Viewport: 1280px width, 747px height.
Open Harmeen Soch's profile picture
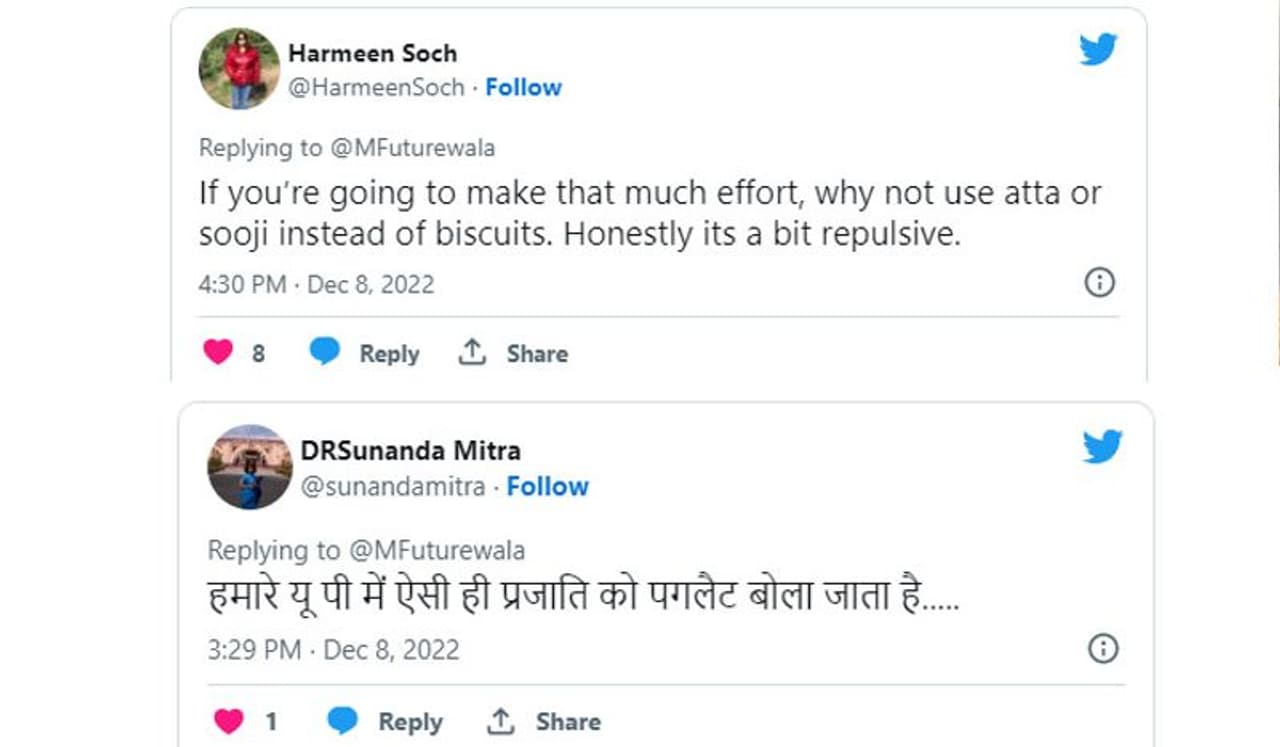point(239,68)
